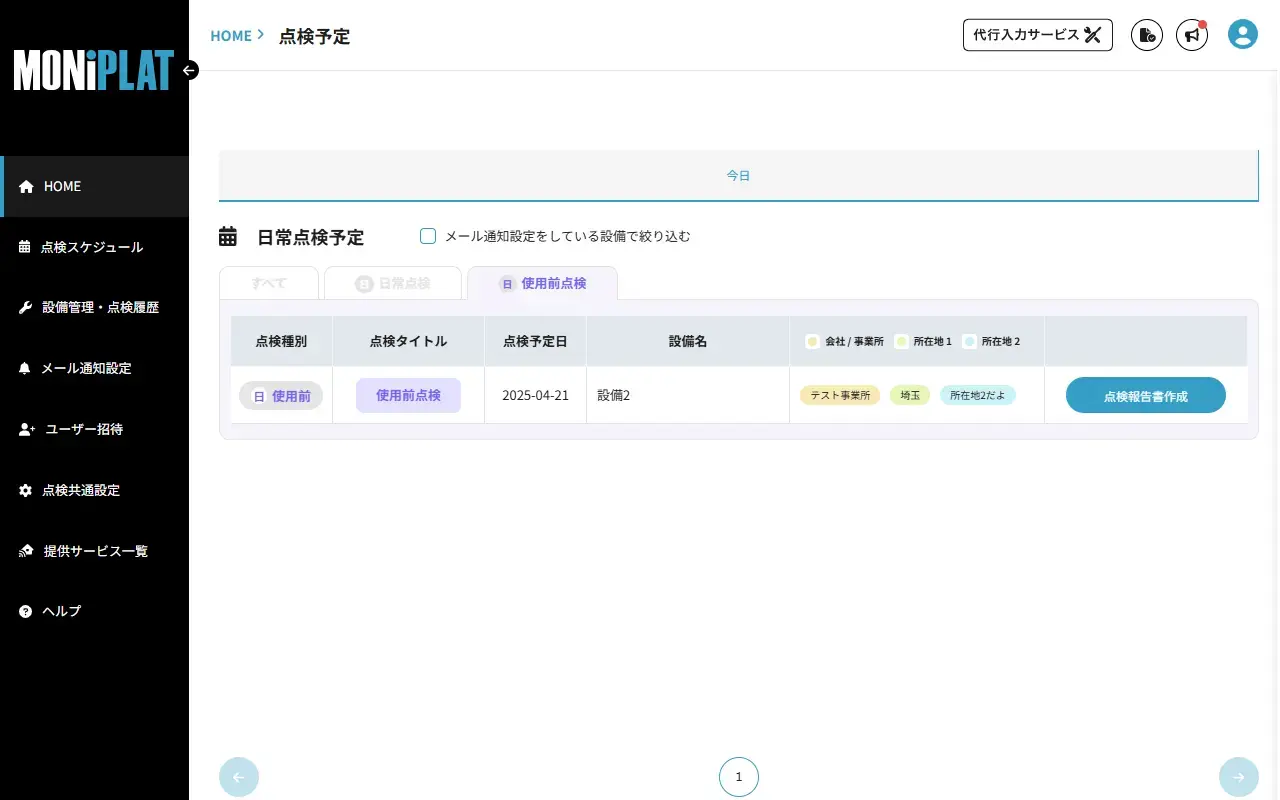
Task: Click the report document icon in the header
Action: 1146,34
